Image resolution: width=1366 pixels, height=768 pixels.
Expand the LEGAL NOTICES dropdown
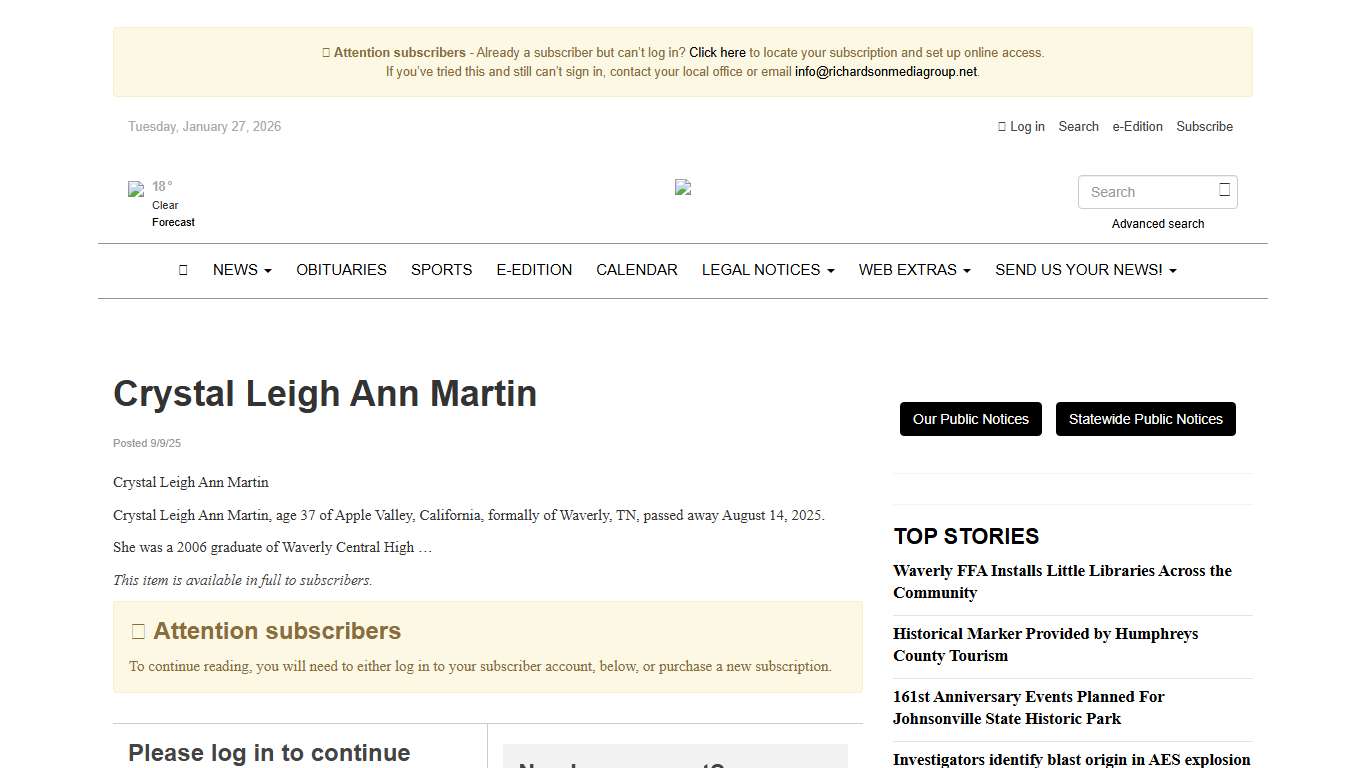click(x=767, y=269)
